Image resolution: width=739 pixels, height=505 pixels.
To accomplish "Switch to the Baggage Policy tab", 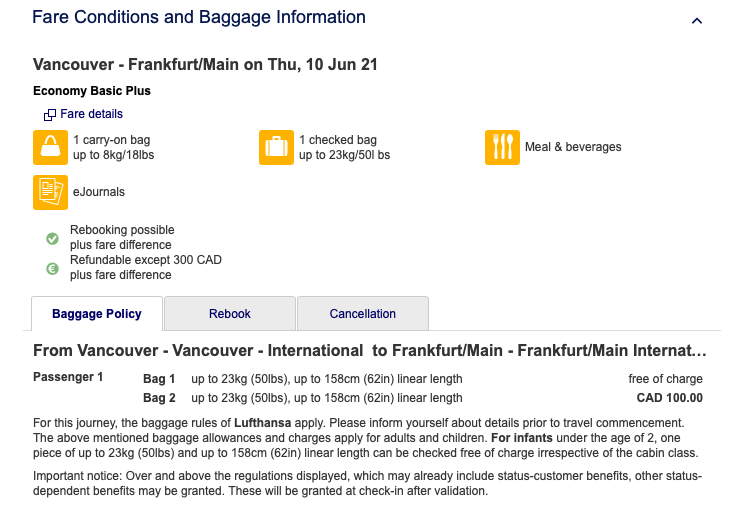I will [97, 314].
